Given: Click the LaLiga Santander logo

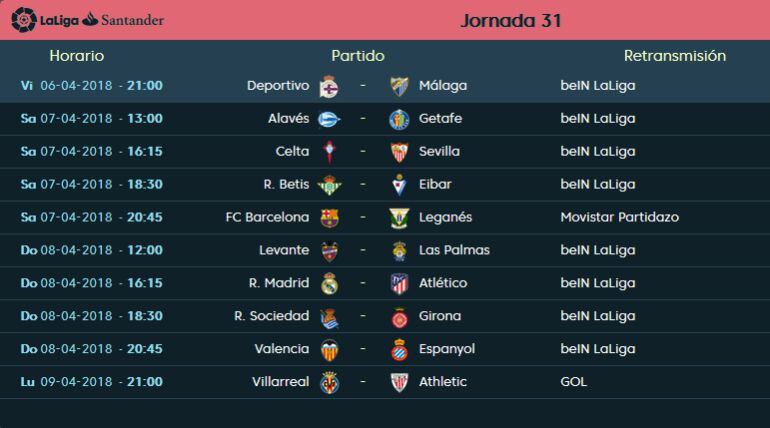Looking at the screenshot, I should point(88,19).
